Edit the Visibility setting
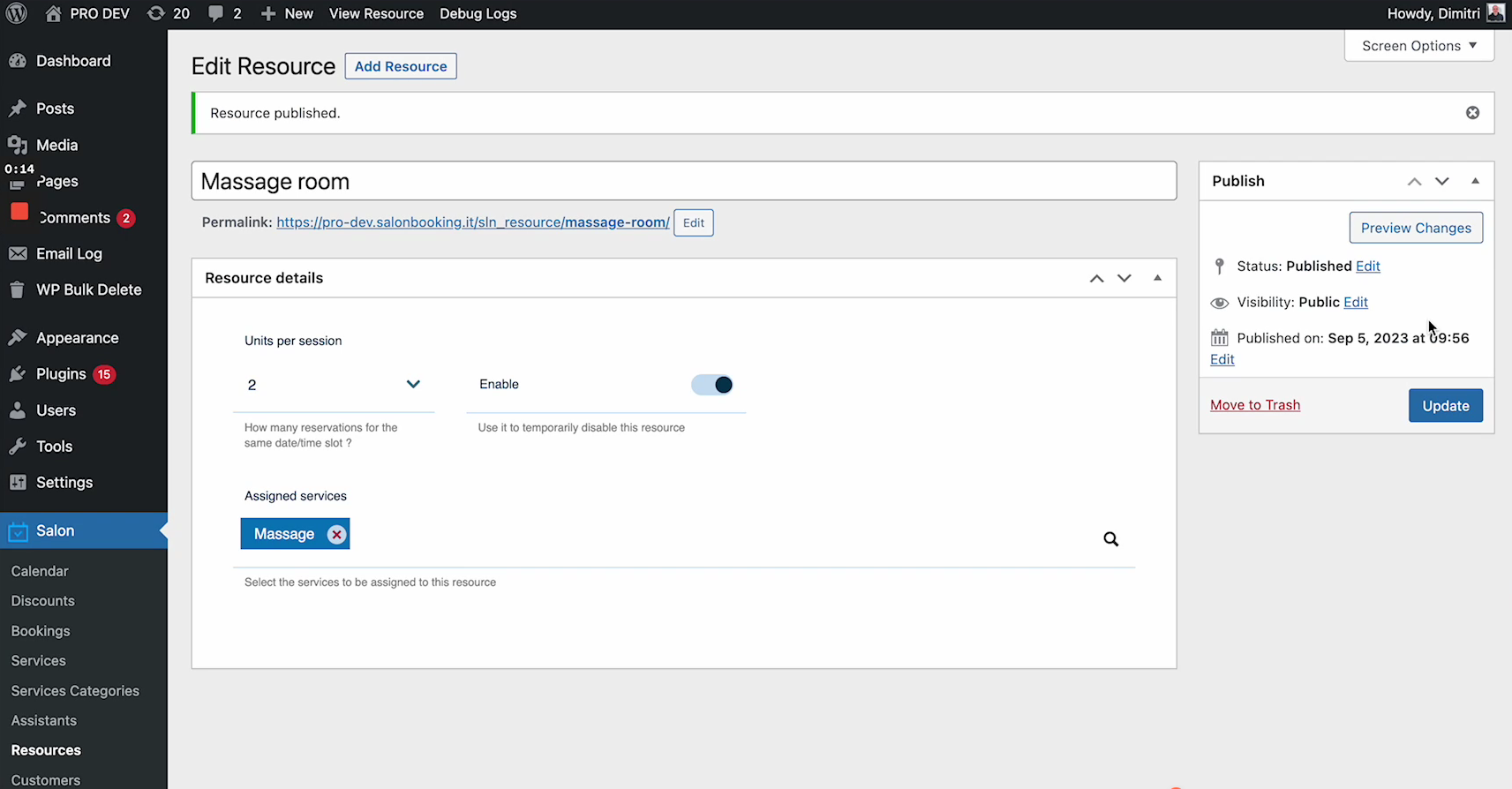Image resolution: width=1512 pixels, height=789 pixels. point(1355,302)
